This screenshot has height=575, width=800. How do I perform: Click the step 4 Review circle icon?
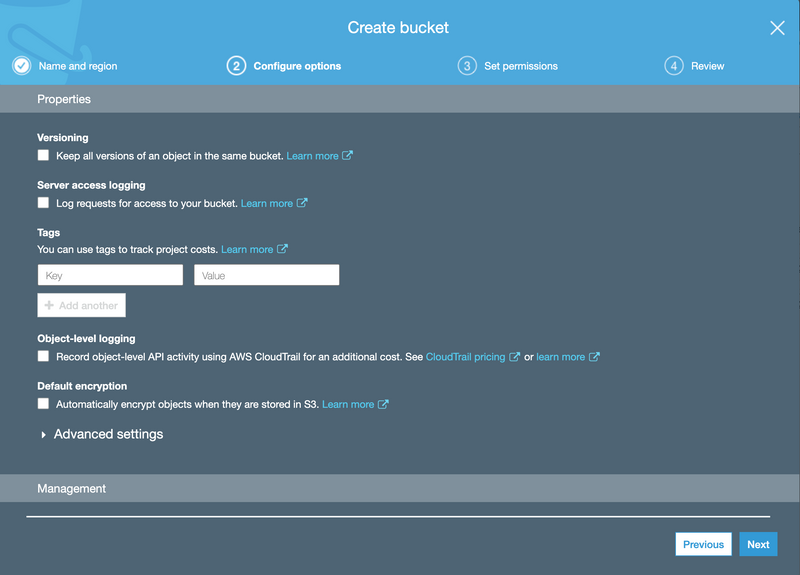[x=674, y=66]
